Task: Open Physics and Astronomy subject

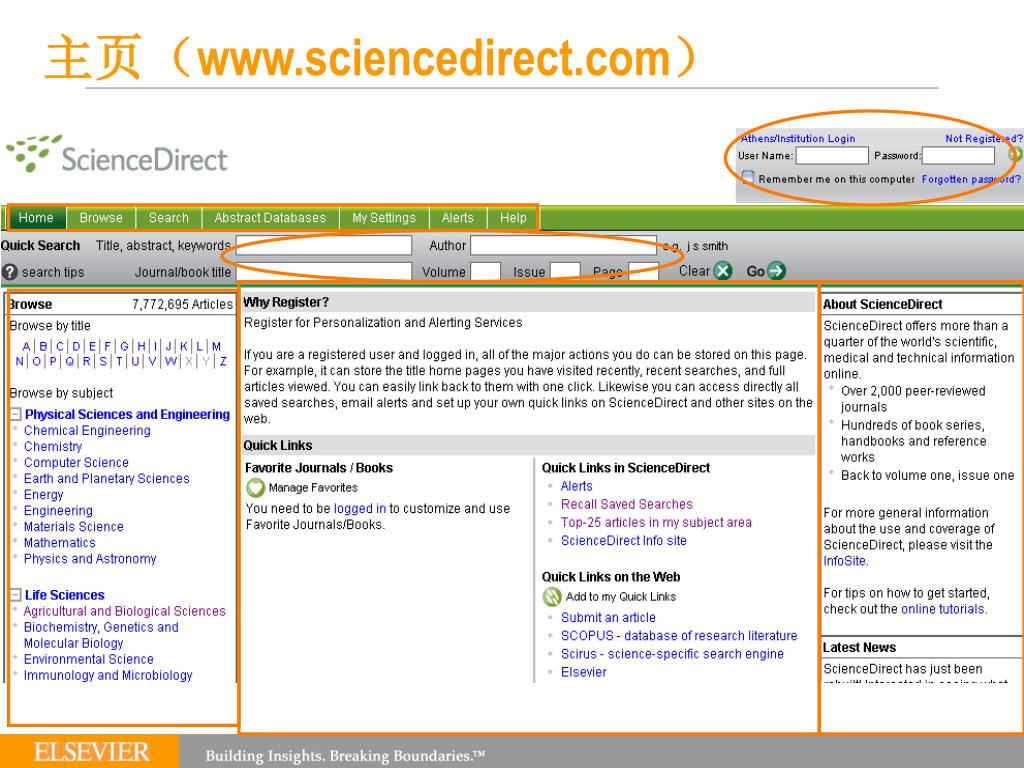Action: (x=90, y=559)
